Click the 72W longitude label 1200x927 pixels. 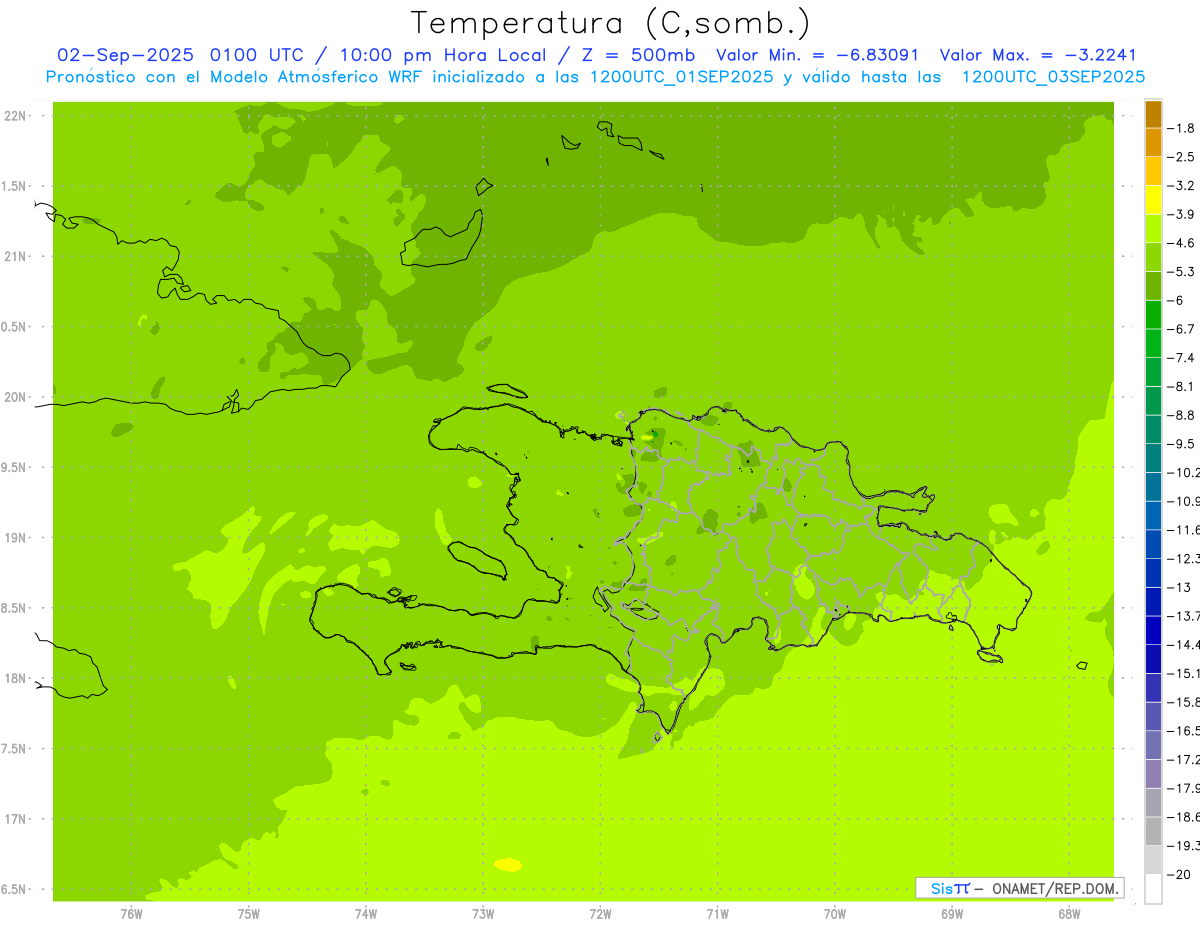tap(600, 914)
